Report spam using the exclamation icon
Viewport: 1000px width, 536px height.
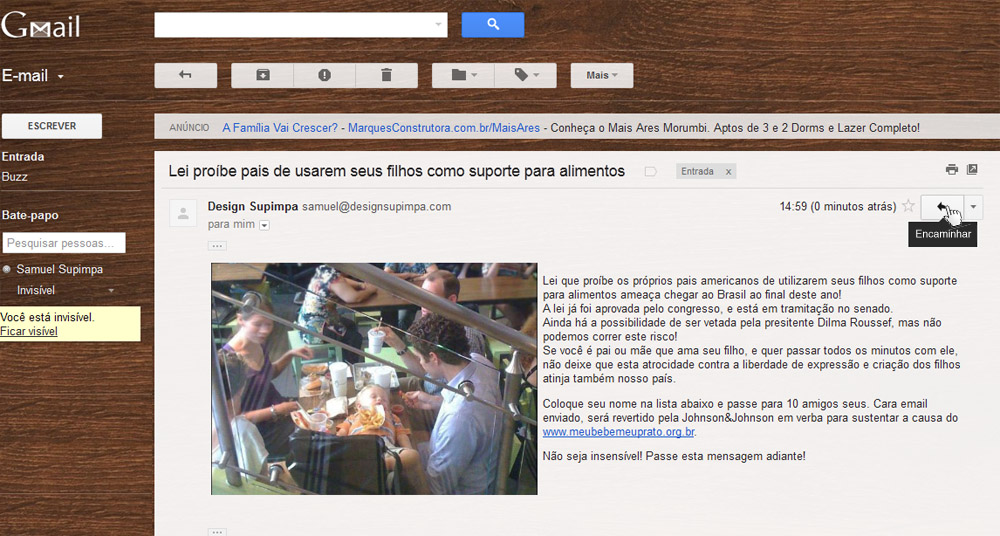(x=325, y=75)
